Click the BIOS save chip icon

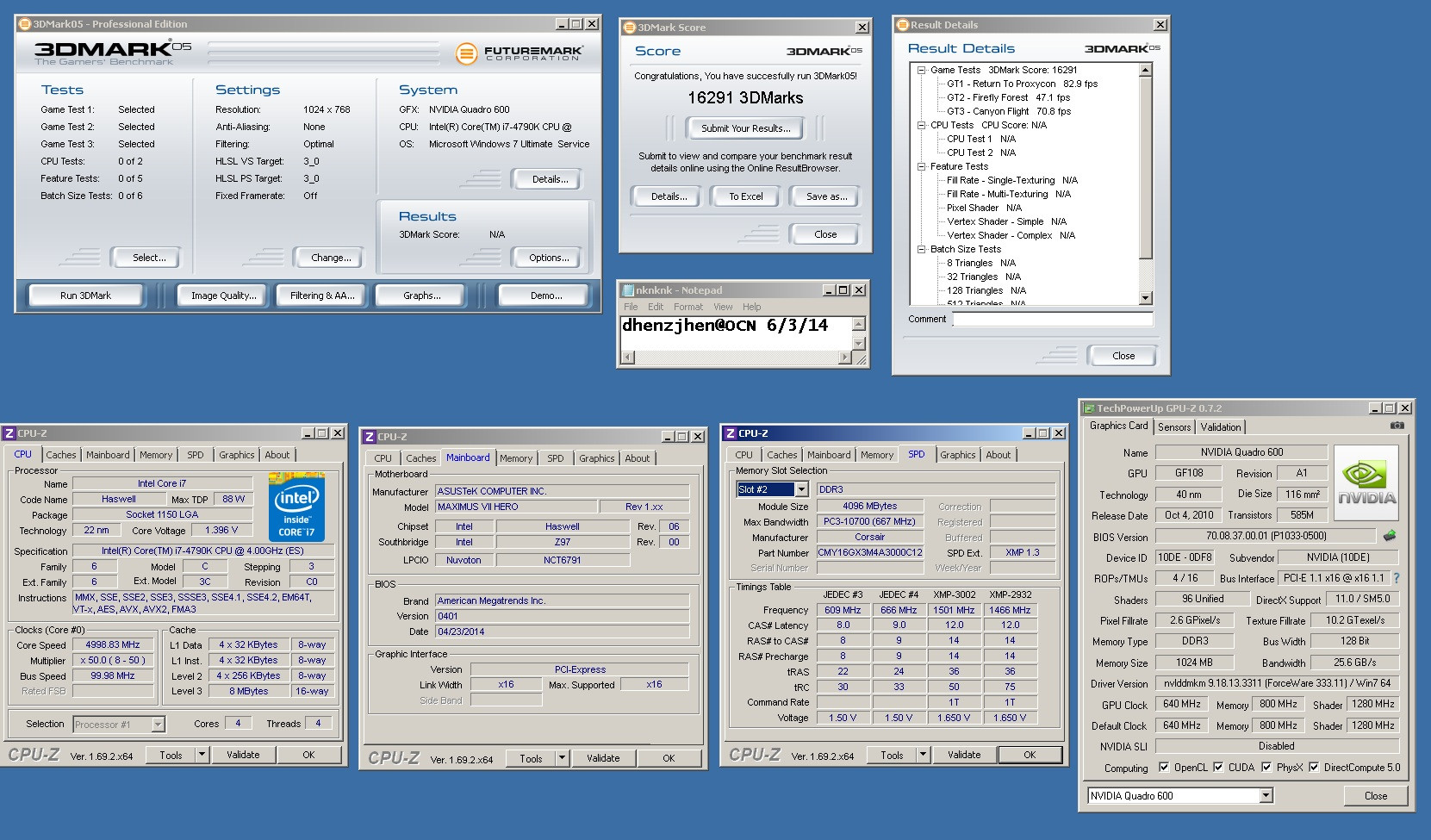point(1389,536)
